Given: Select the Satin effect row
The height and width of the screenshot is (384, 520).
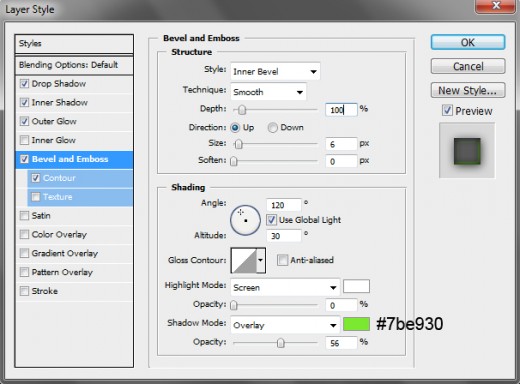Looking at the screenshot, I should pyautogui.click(x=74, y=216).
